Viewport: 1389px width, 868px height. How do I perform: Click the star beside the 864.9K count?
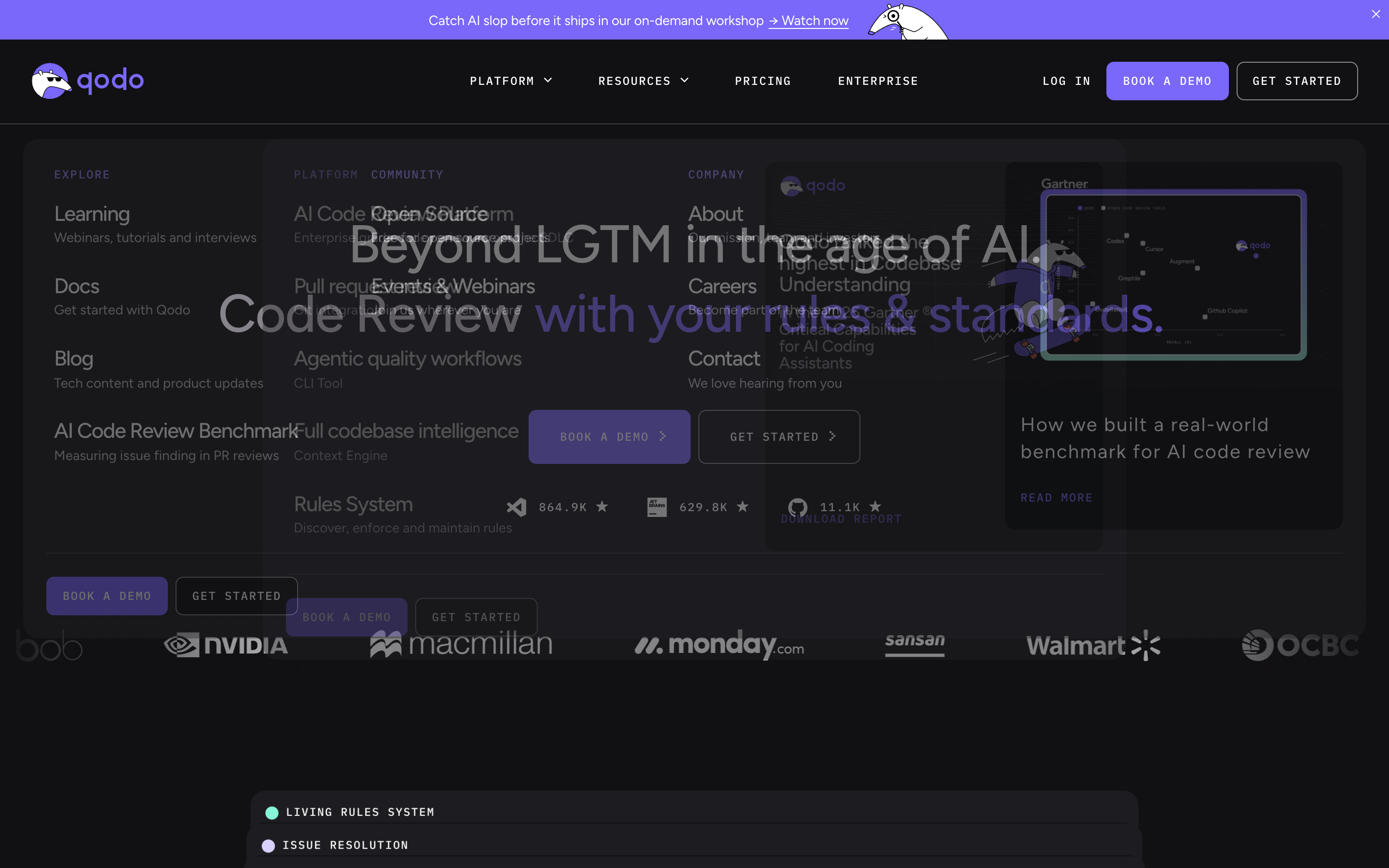602,506
